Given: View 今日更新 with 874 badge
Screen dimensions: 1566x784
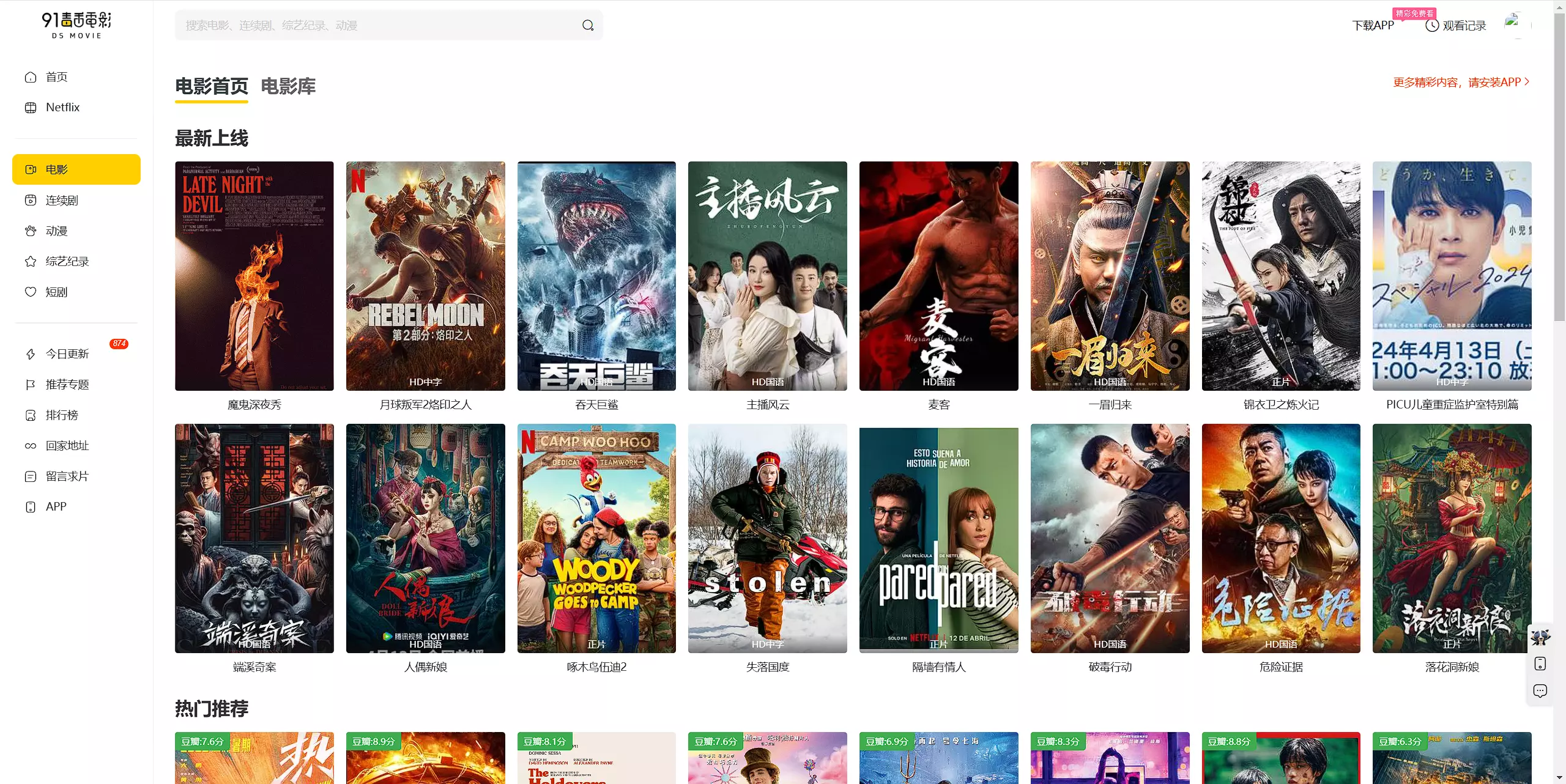Looking at the screenshot, I should (67, 353).
